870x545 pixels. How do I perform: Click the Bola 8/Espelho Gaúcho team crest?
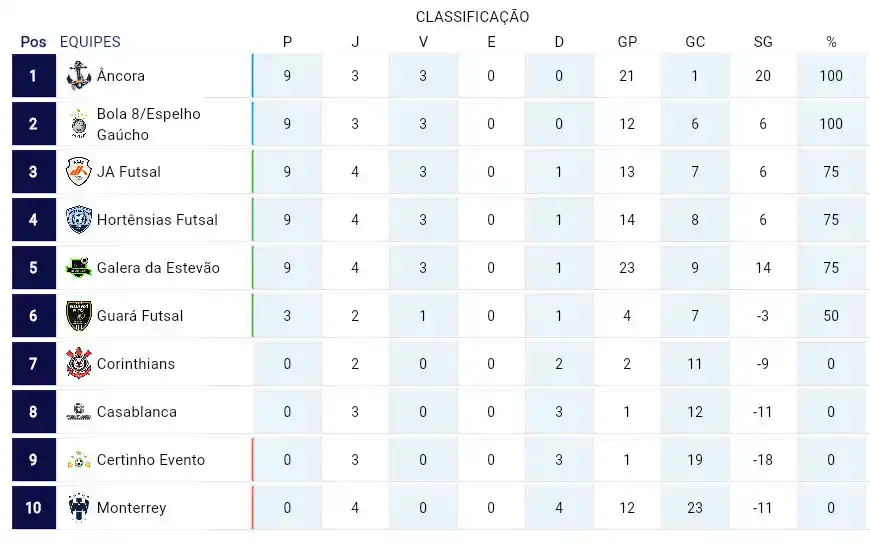79,124
